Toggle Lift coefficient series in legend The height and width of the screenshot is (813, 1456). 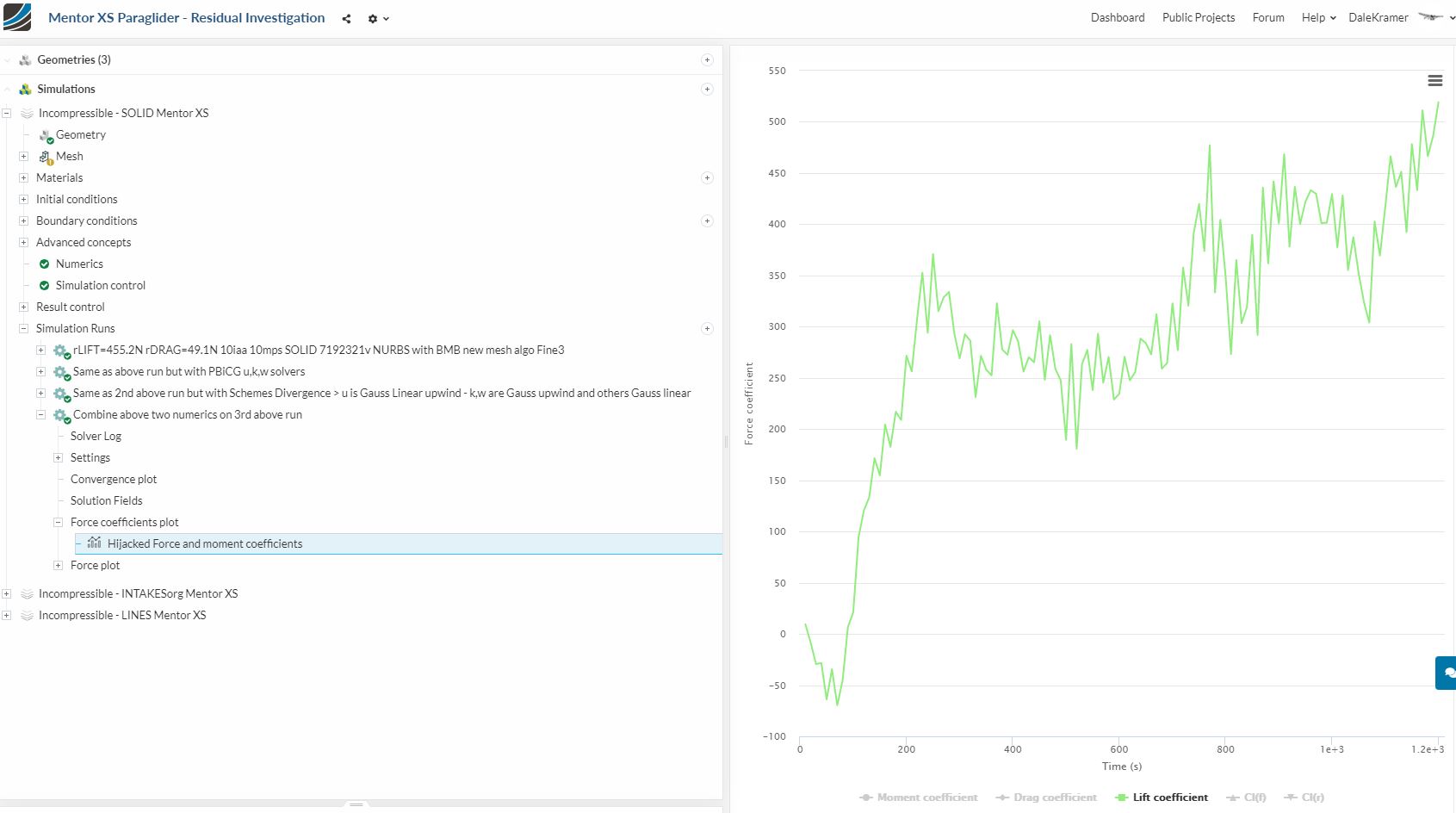click(x=1162, y=797)
